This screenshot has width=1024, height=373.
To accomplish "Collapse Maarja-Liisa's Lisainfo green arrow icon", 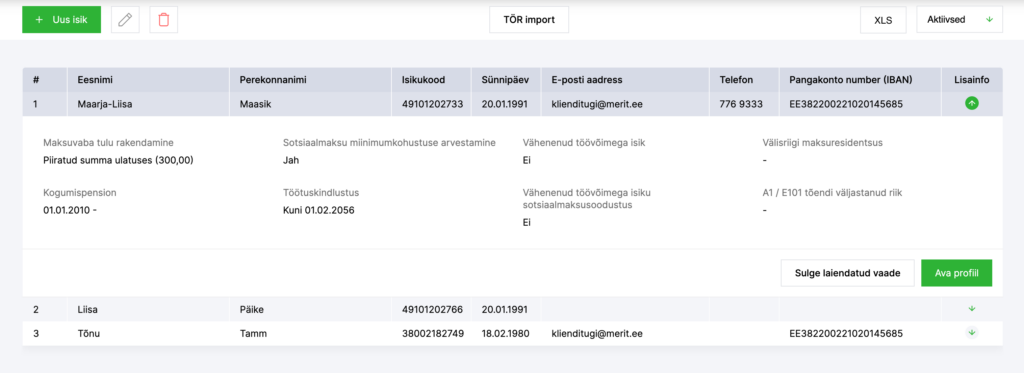I will [972, 103].
